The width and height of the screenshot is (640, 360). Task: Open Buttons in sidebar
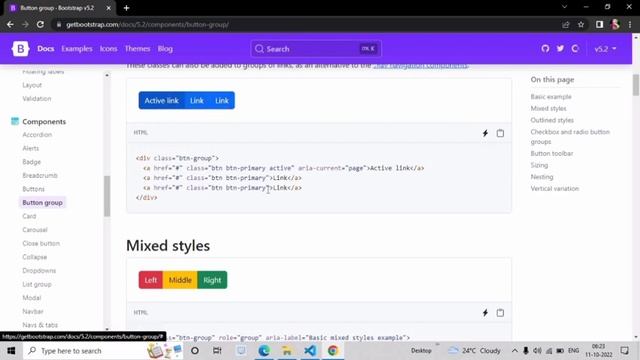[33, 189]
